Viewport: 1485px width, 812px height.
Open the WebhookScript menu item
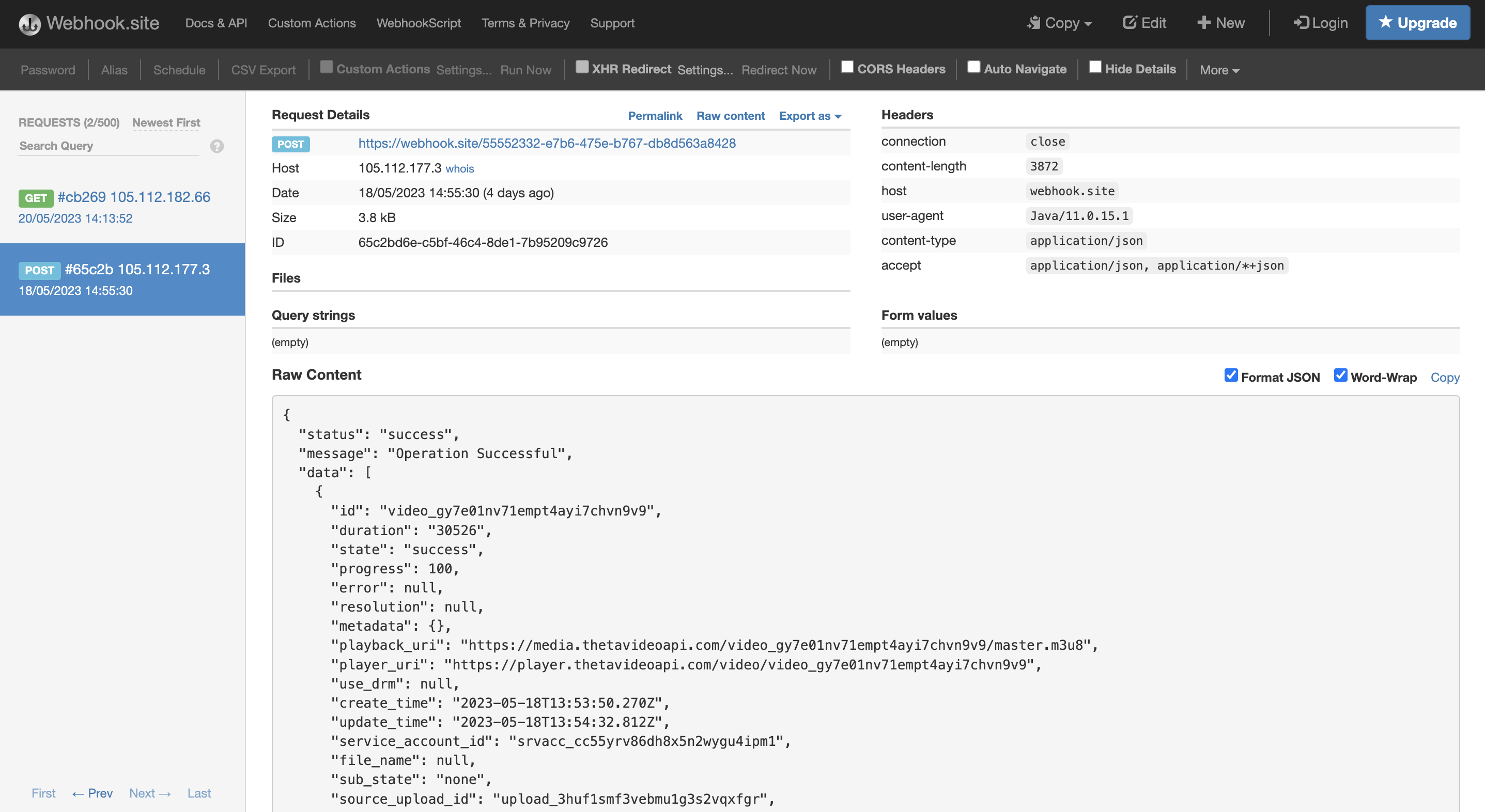419,23
